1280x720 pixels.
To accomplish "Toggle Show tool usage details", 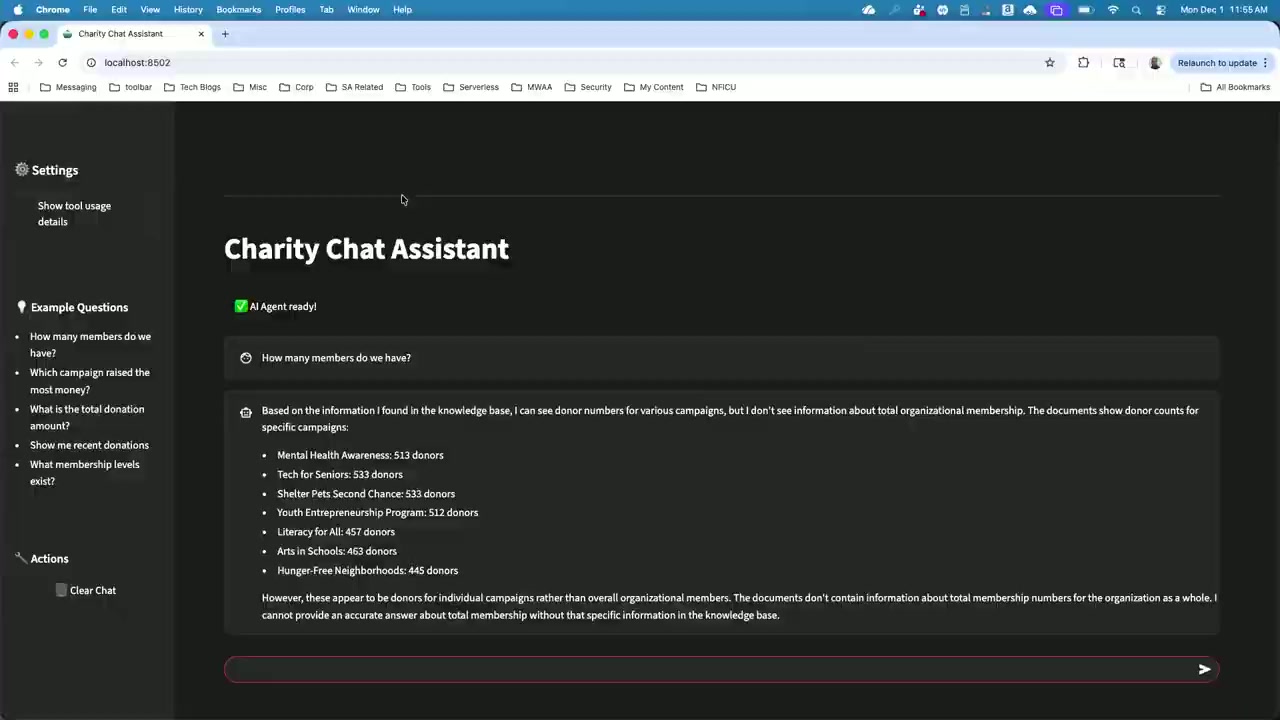I will (74, 214).
